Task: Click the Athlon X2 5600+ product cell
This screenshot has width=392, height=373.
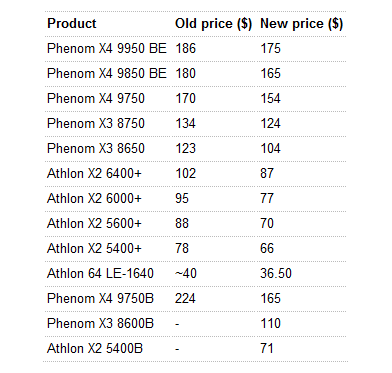Action: coord(94,224)
